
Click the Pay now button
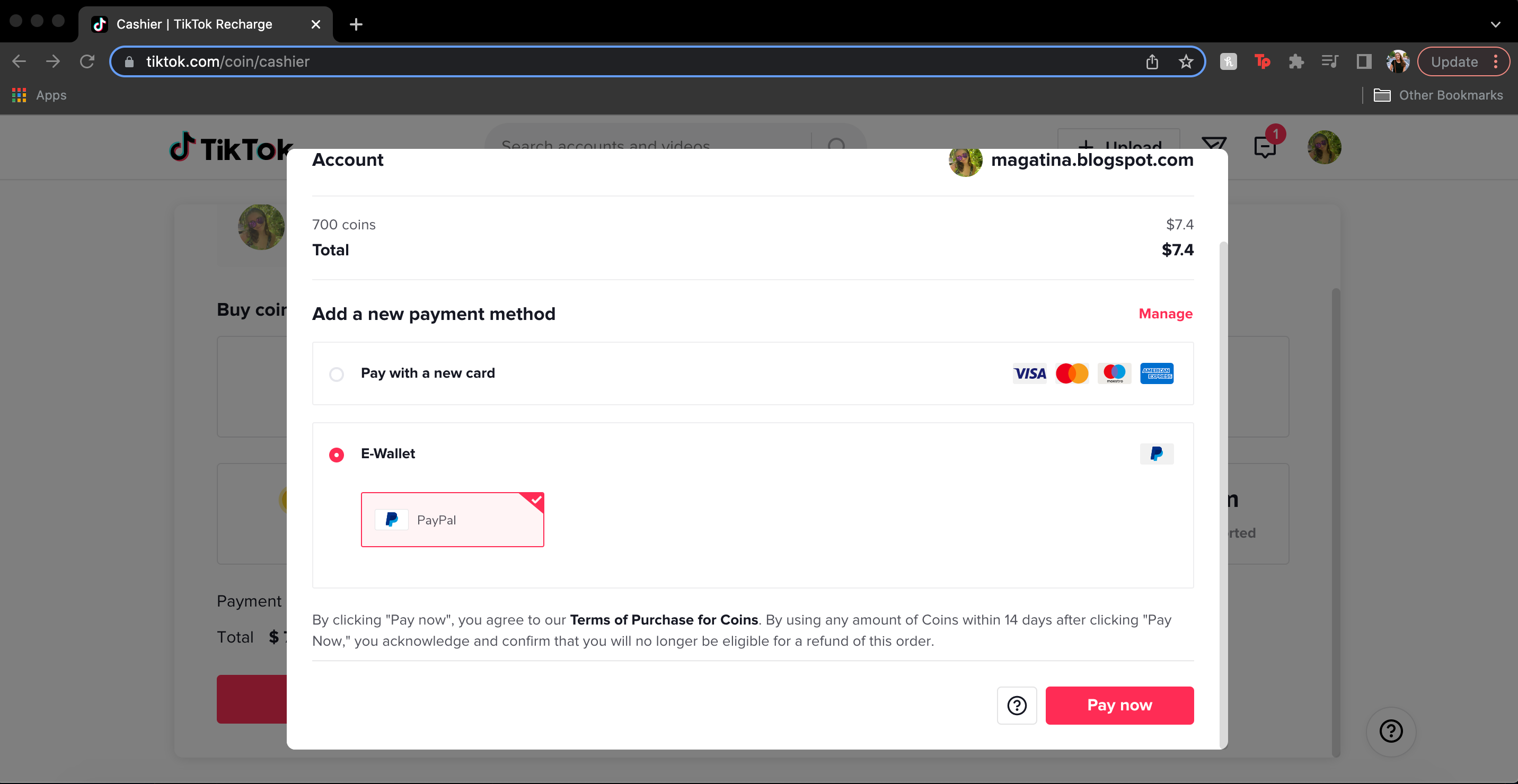tap(1120, 705)
